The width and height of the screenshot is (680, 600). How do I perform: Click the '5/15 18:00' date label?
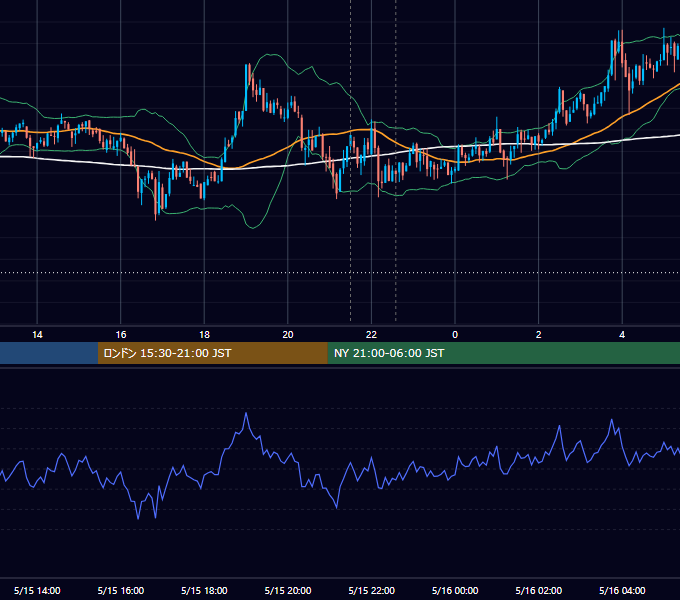(204, 590)
